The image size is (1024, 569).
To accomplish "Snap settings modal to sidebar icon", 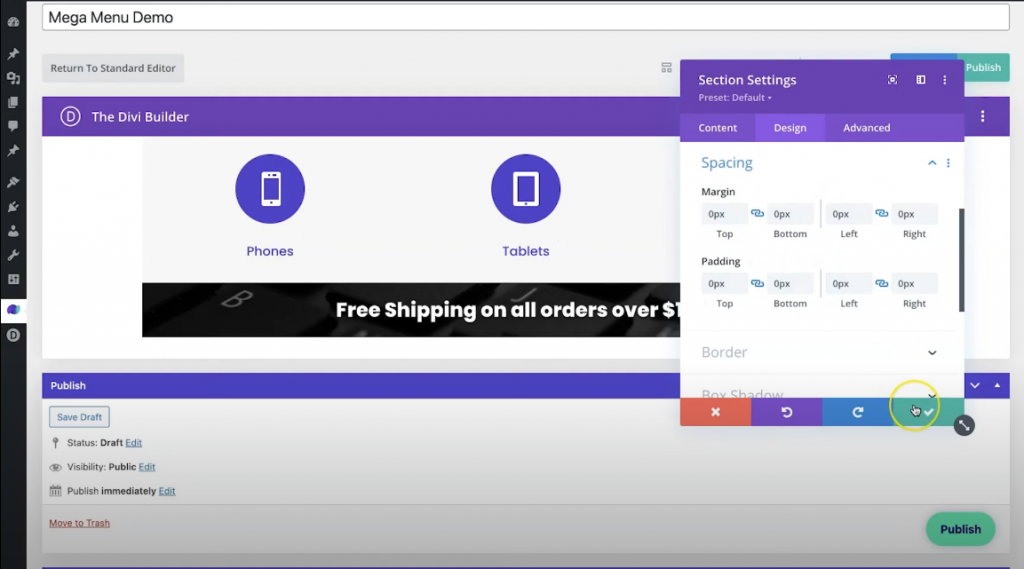I will [x=921, y=80].
